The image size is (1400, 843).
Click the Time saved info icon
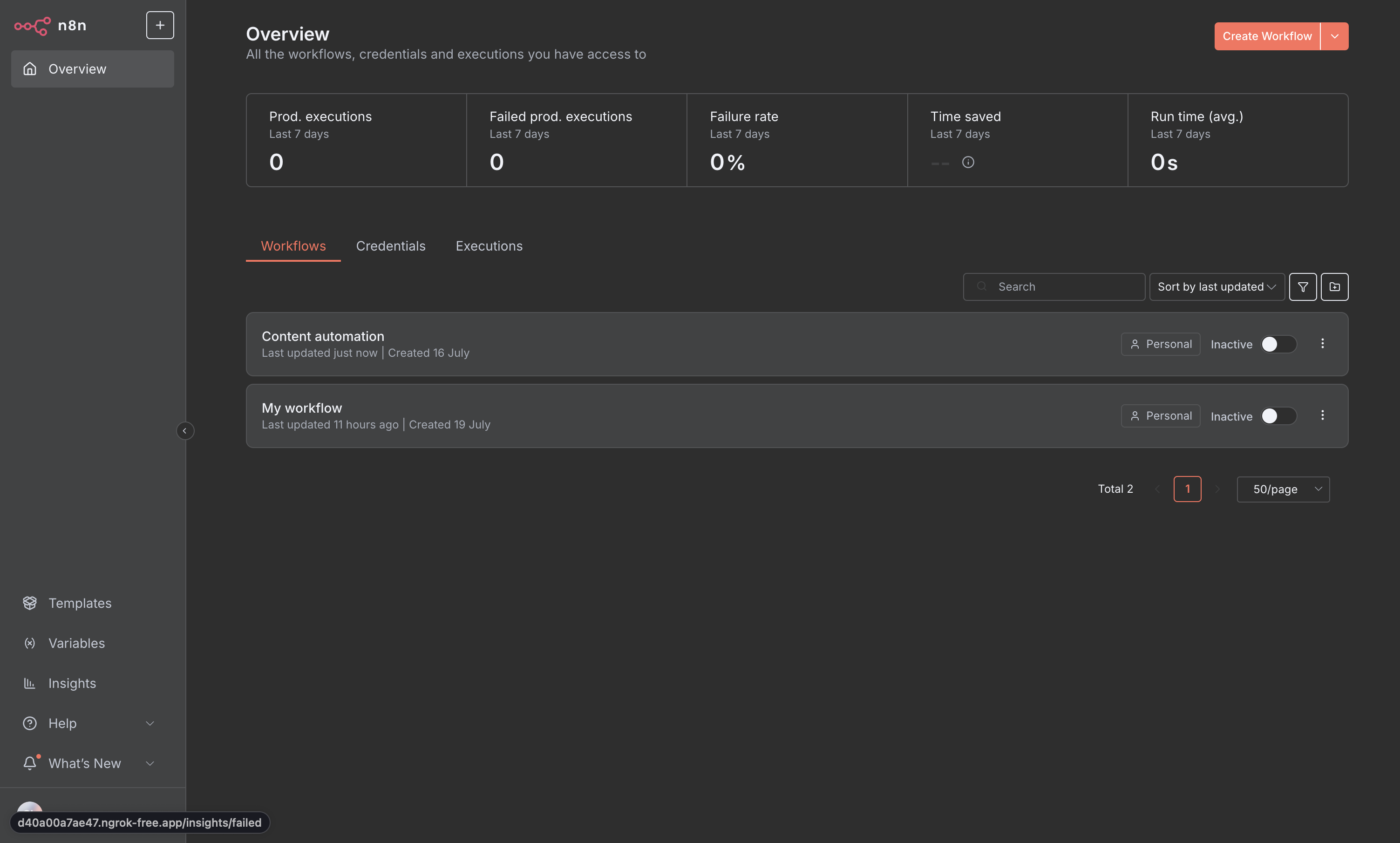click(968, 163)
